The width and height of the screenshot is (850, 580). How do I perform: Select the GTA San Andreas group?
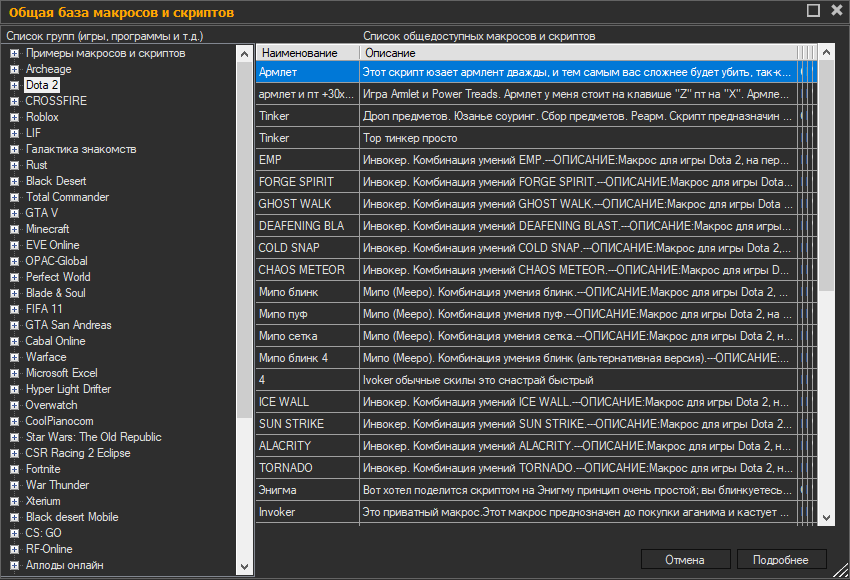68,325
